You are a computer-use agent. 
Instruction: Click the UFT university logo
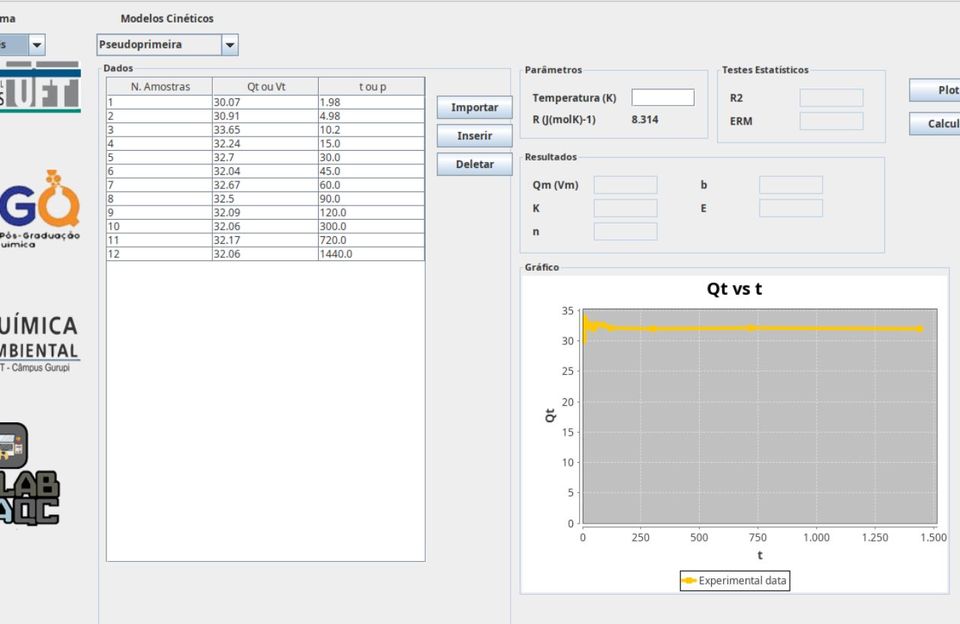[40, 86]
